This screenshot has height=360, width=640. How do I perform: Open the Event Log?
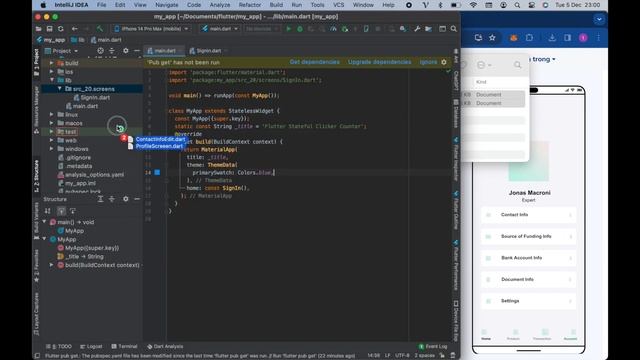click(x=433, y=346)
